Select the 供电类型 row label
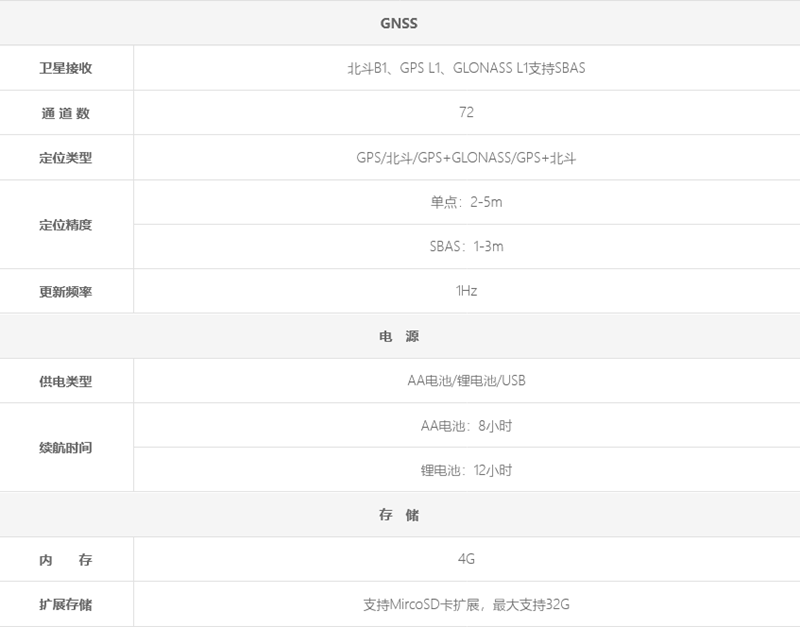The image size is (800, 627). 66,382
